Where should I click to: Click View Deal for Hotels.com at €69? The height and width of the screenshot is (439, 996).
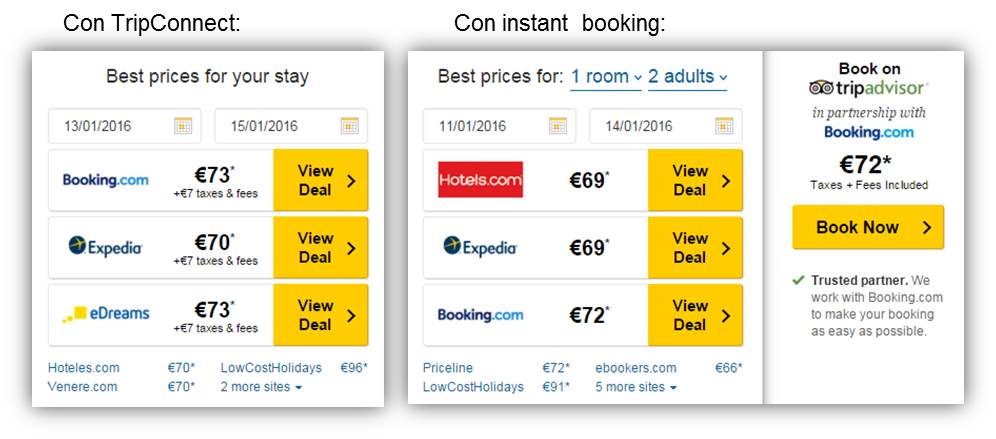(695, 180)
